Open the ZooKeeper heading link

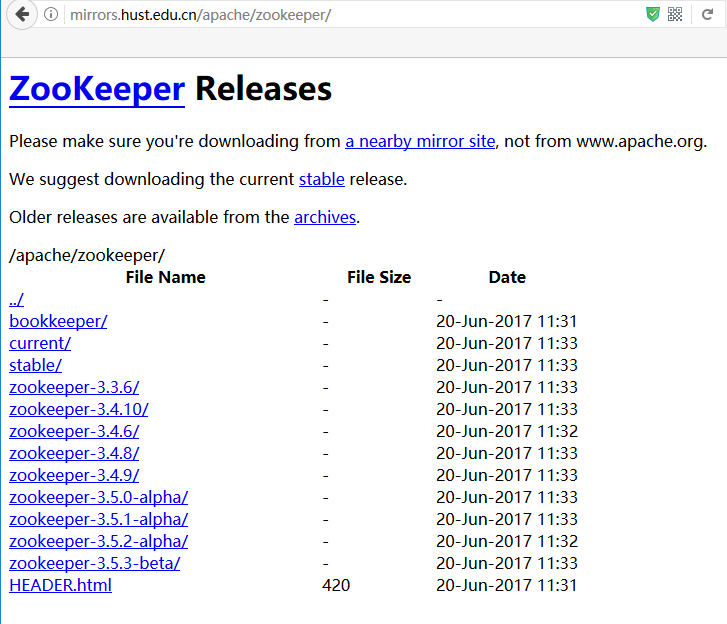point(97,89)
